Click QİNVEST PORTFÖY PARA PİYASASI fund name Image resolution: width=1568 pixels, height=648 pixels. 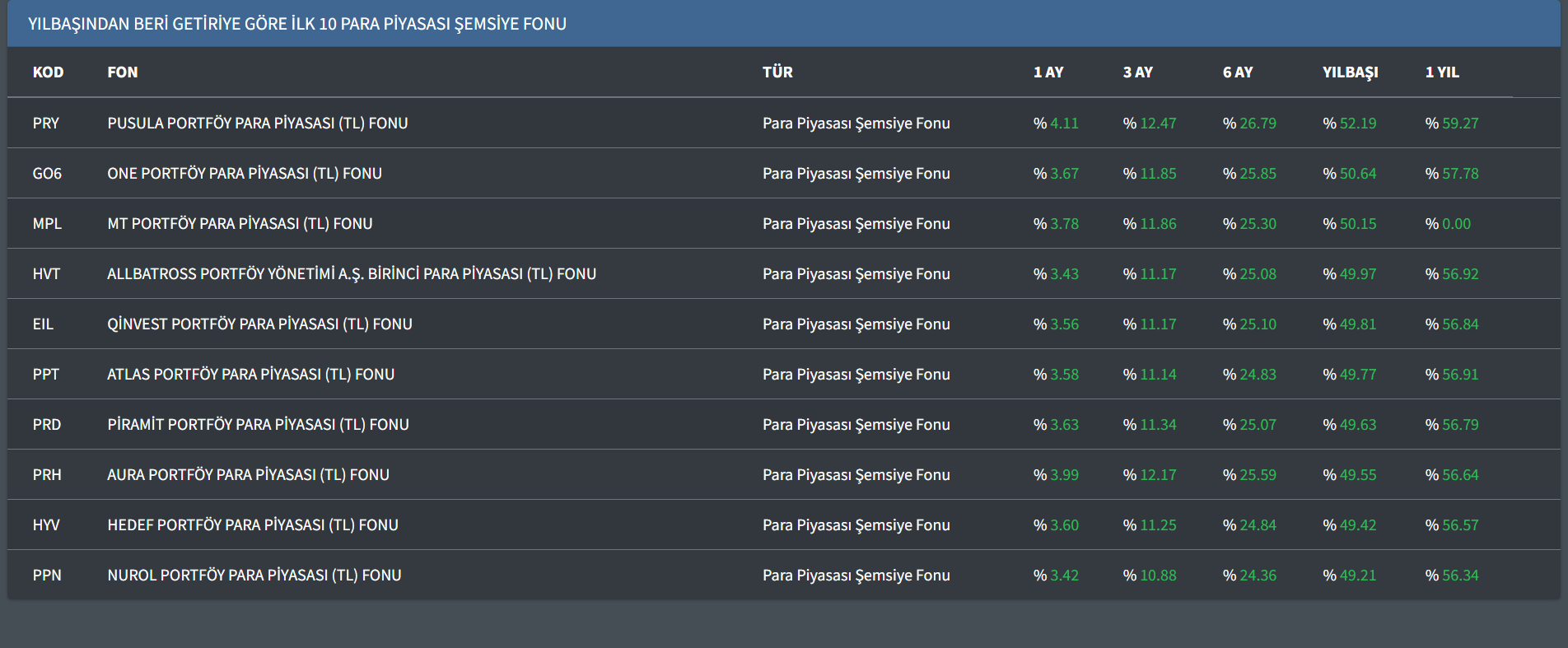[259, 324]
